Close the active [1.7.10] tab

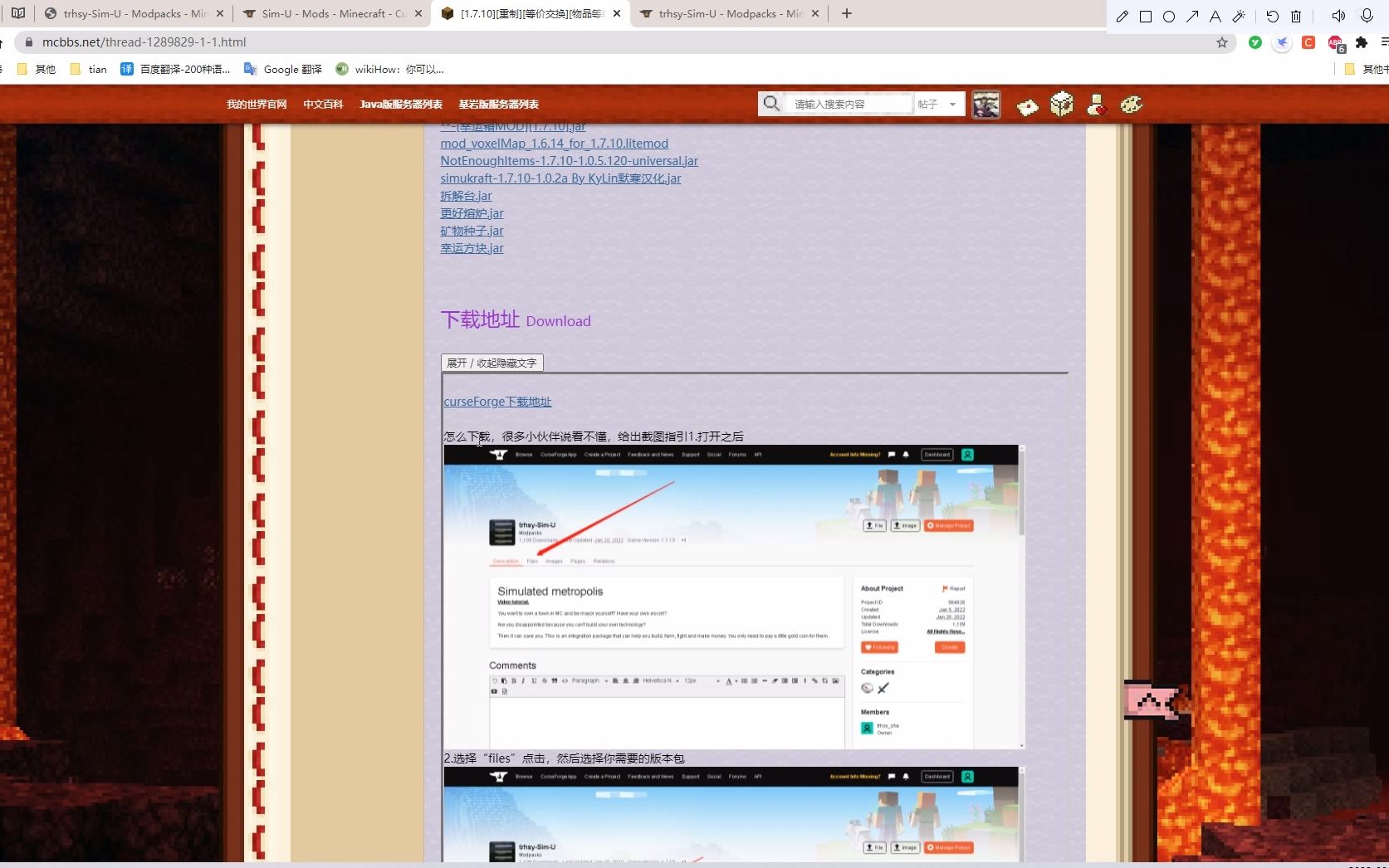click(x=616, y=13)
